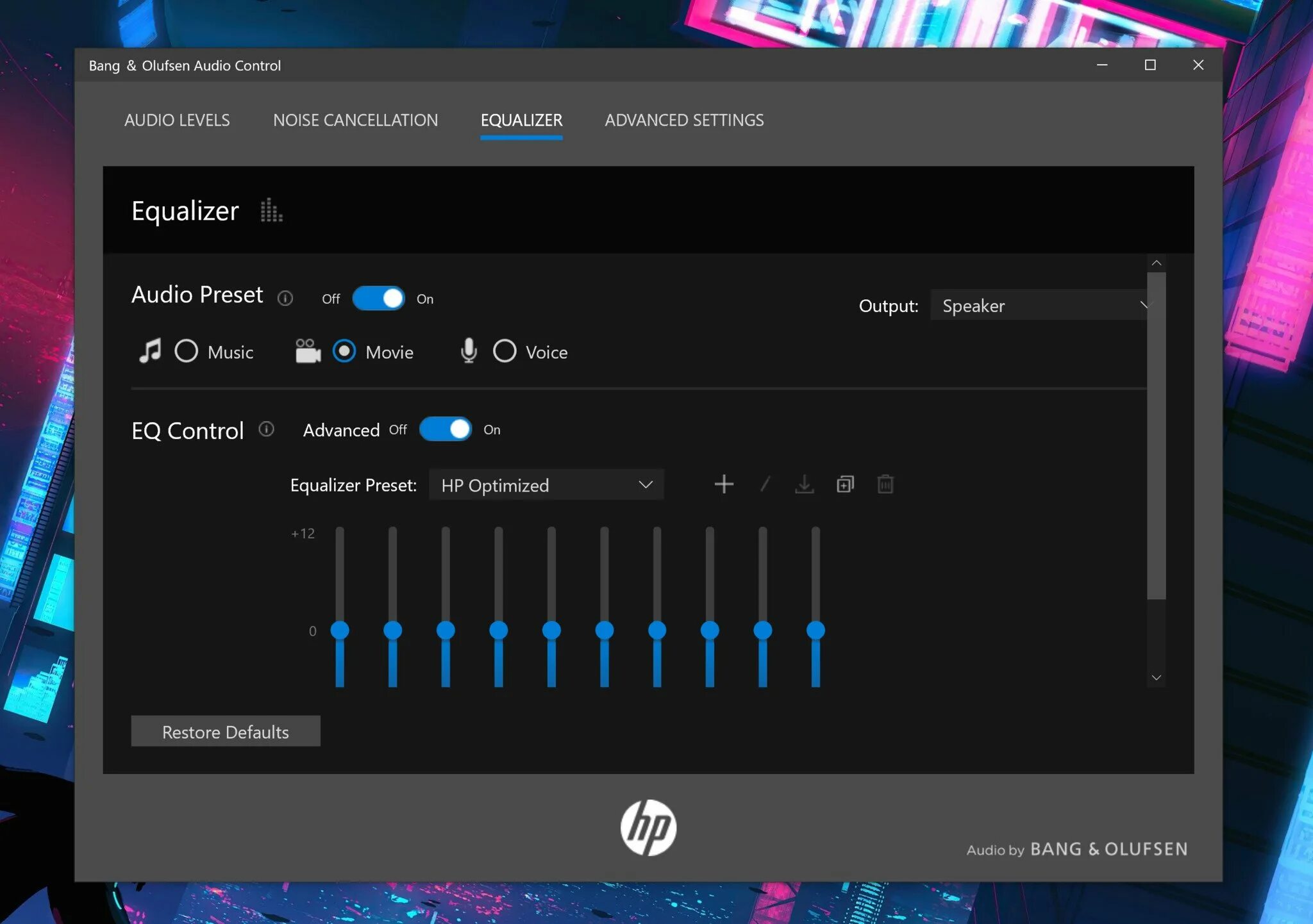Switch to the Noise Cancellation tab
The image size is (1313, 924).
point(356,120)
